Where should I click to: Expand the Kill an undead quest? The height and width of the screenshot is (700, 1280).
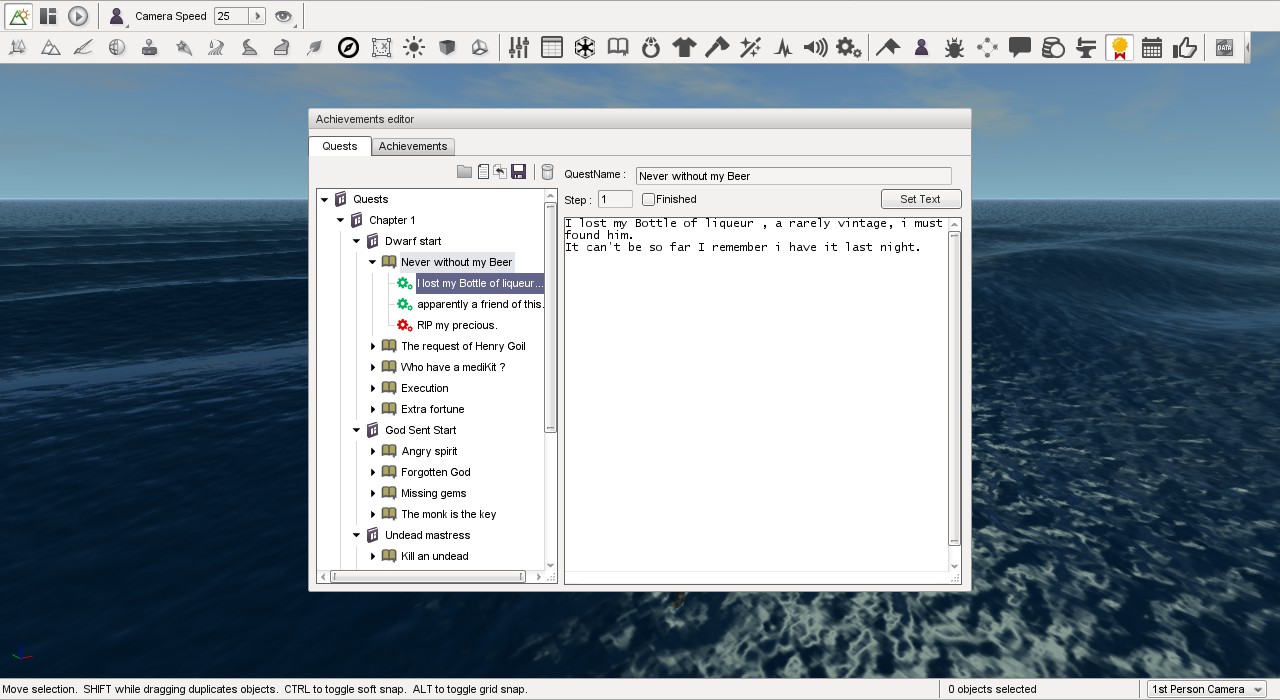(x=372, y=556)
